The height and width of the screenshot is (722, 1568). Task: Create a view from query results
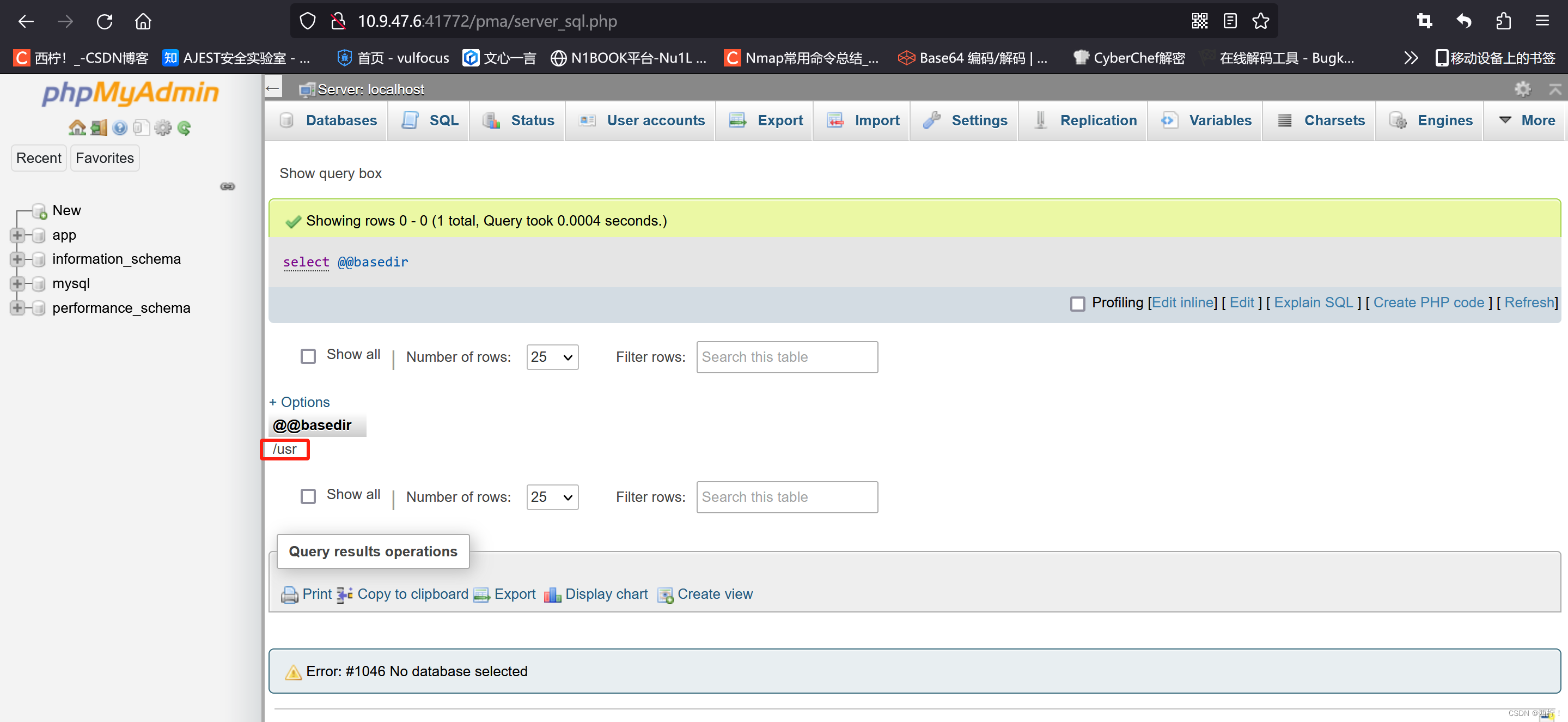pyautogui.click(x=715, y=594)
